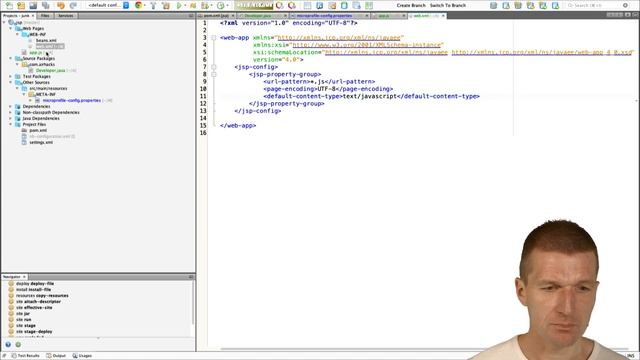Collapse the Project Files node

pyautogui.click(x=11, y=124)
